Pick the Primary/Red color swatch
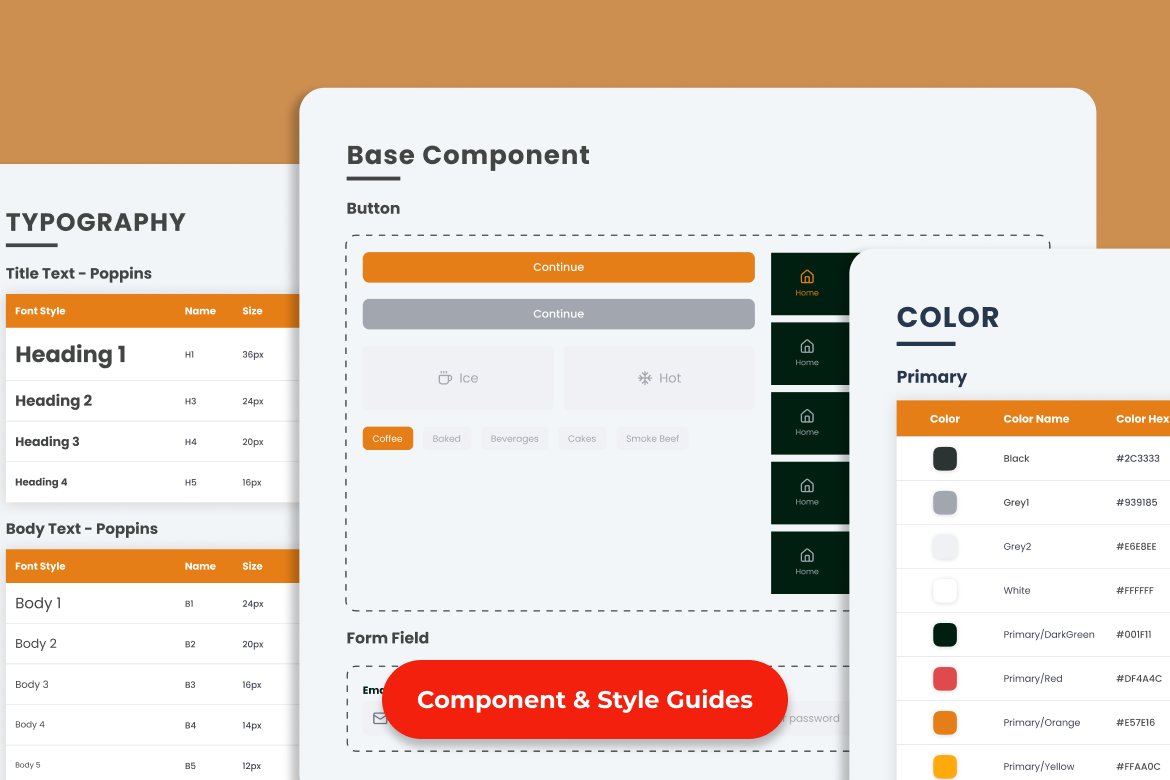 (944, 679)
